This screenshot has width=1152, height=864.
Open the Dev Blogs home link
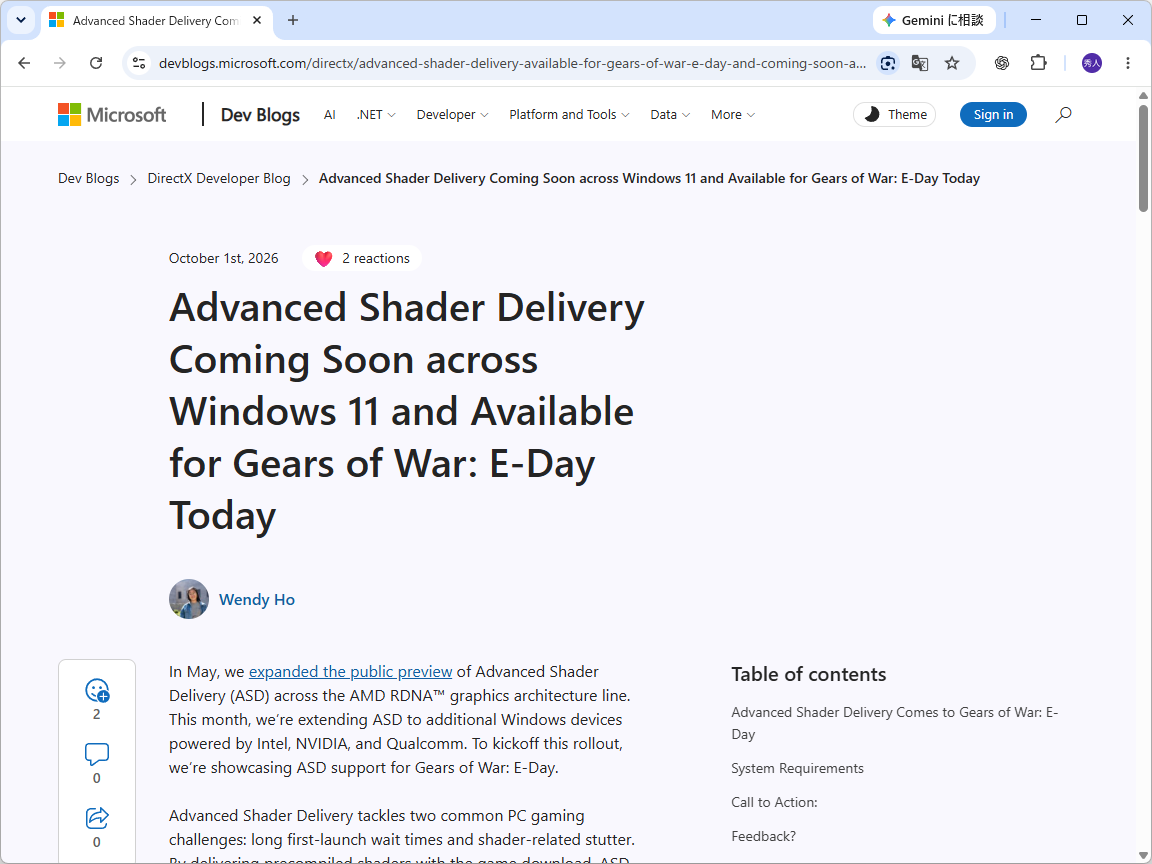point(260,115)
